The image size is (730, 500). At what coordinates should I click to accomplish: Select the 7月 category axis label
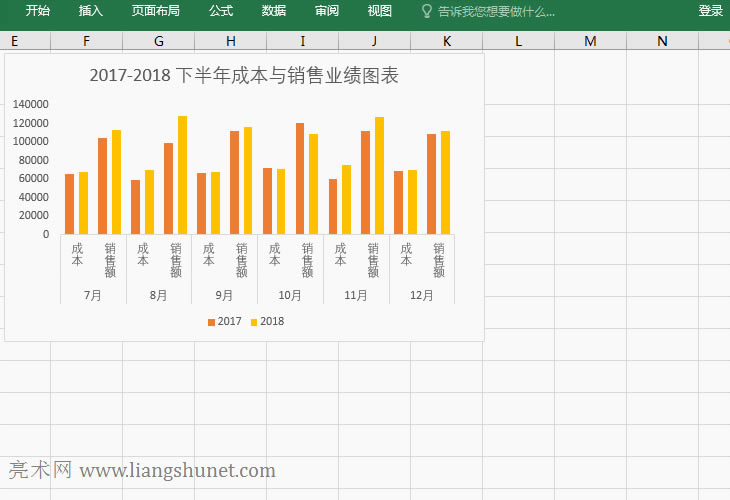93,296
